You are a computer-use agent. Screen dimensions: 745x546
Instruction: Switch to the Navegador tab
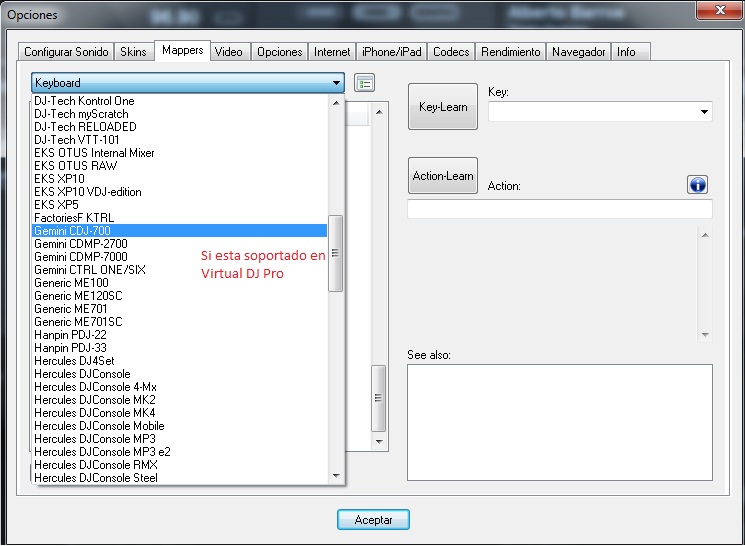(578, 52)
